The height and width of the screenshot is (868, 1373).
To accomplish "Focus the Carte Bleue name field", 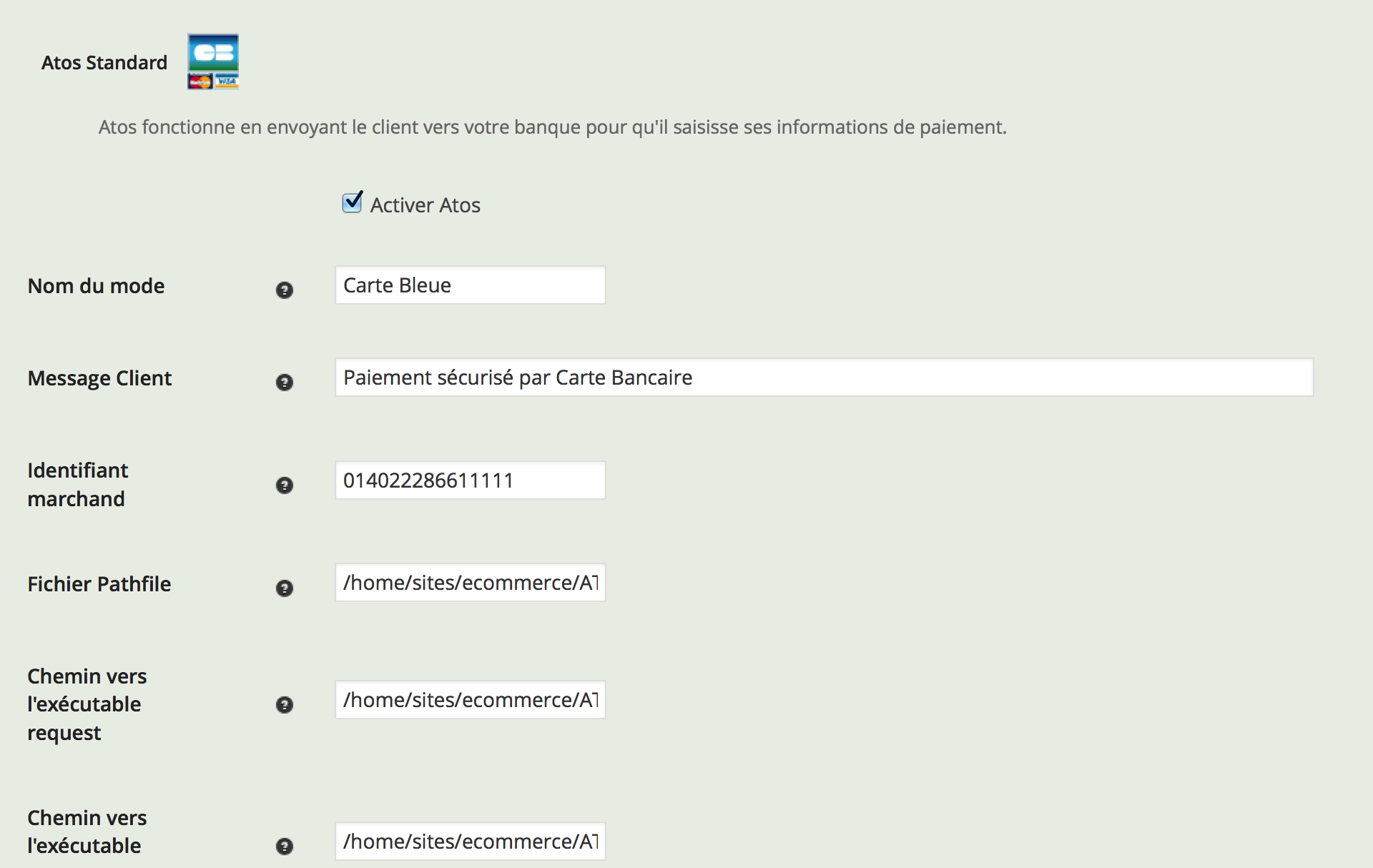I will (x=470, y=285).
